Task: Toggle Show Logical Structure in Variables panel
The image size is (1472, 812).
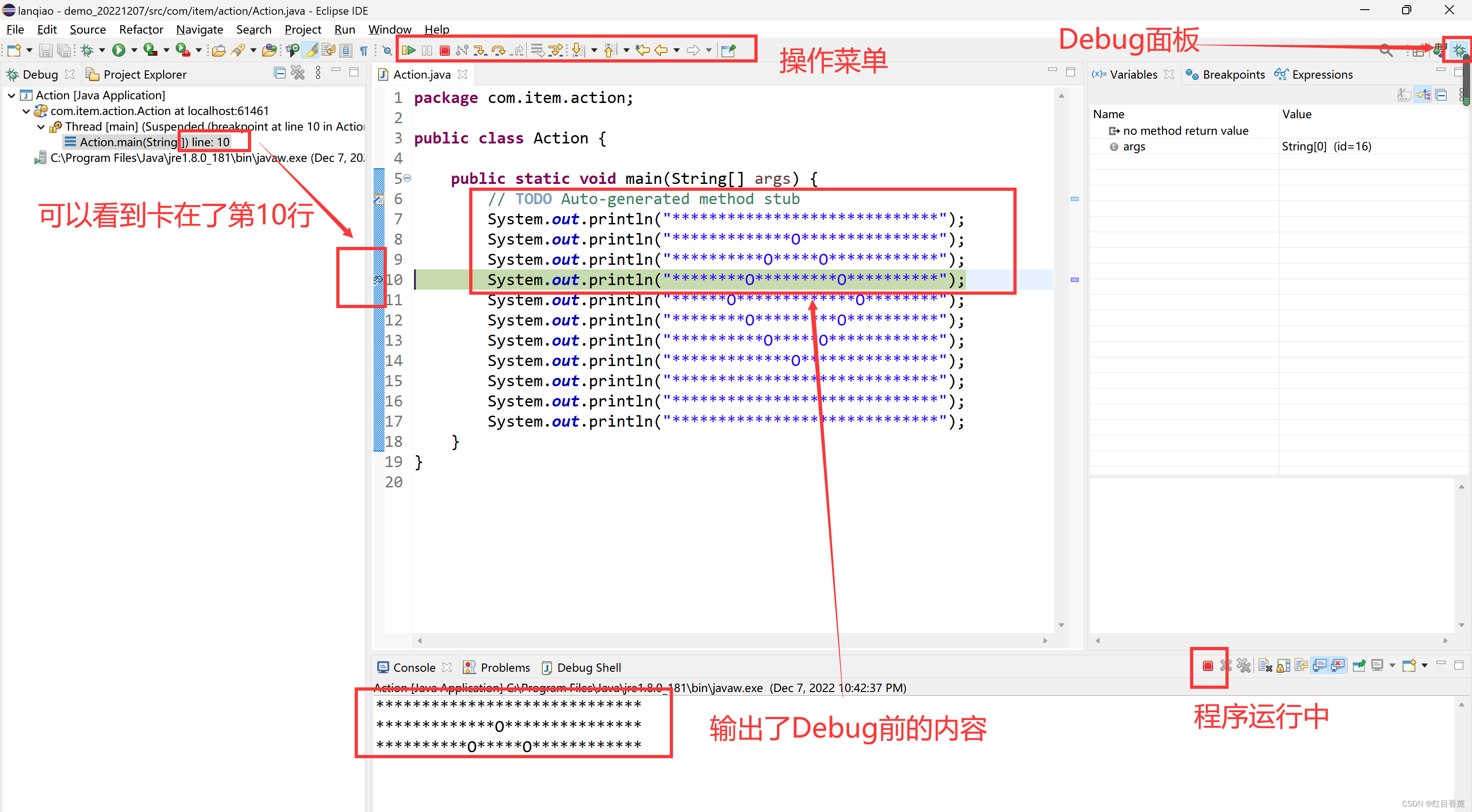Action: point(1423,94)
